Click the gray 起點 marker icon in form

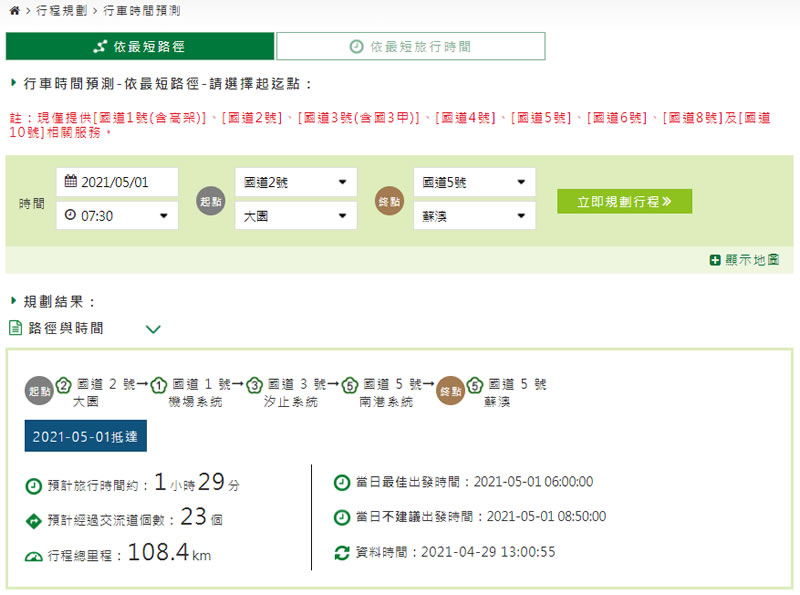click(x=211, y=201)
